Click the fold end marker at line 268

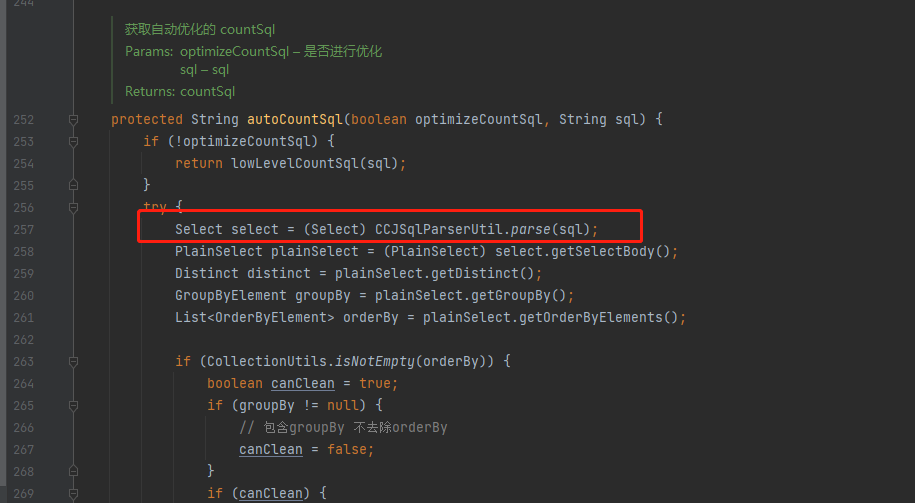(x=74, y=471)
